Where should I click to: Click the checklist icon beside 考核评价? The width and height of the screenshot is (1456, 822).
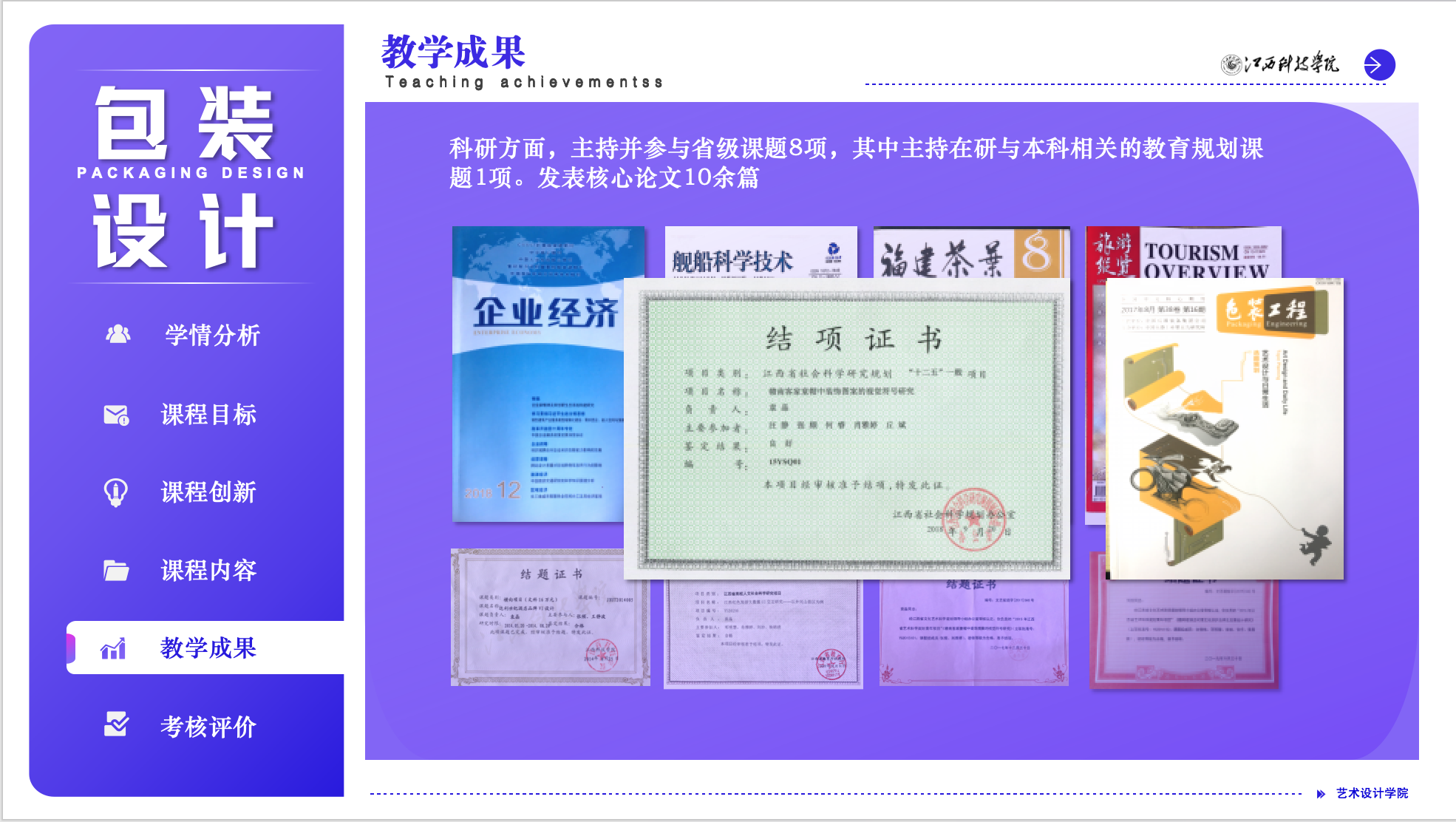click(x=116, y=725)
